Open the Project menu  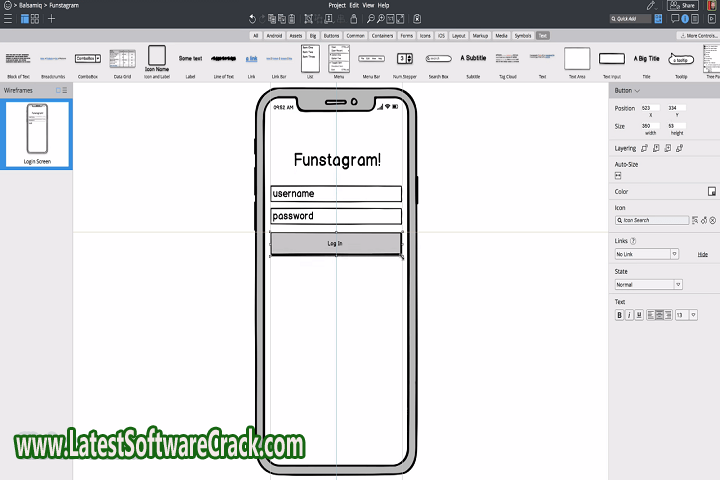tap(337, 5)
